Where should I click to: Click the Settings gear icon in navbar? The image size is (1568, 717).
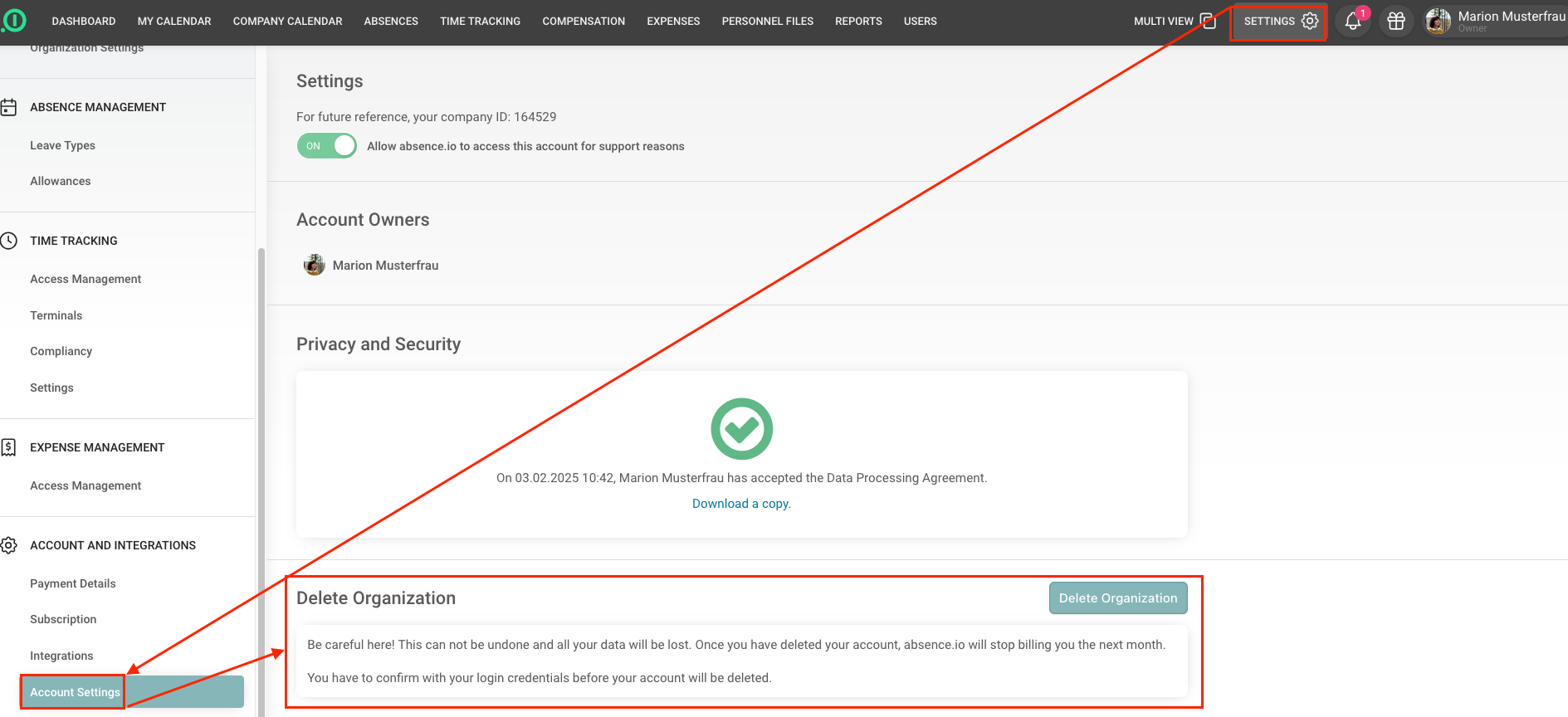tap(1310, 22)
